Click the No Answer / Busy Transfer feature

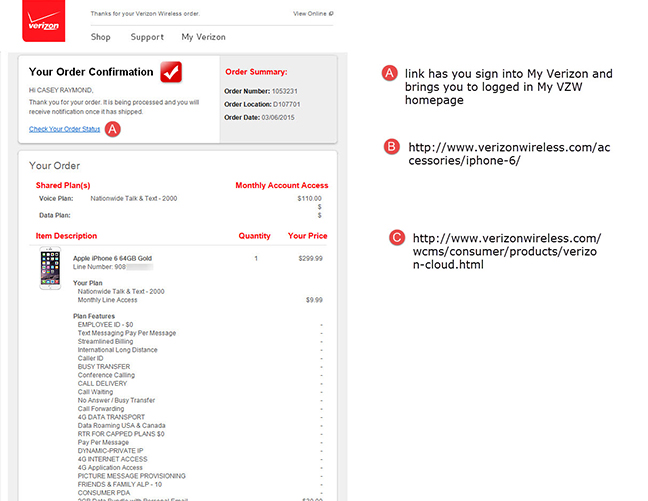[116, 400]
